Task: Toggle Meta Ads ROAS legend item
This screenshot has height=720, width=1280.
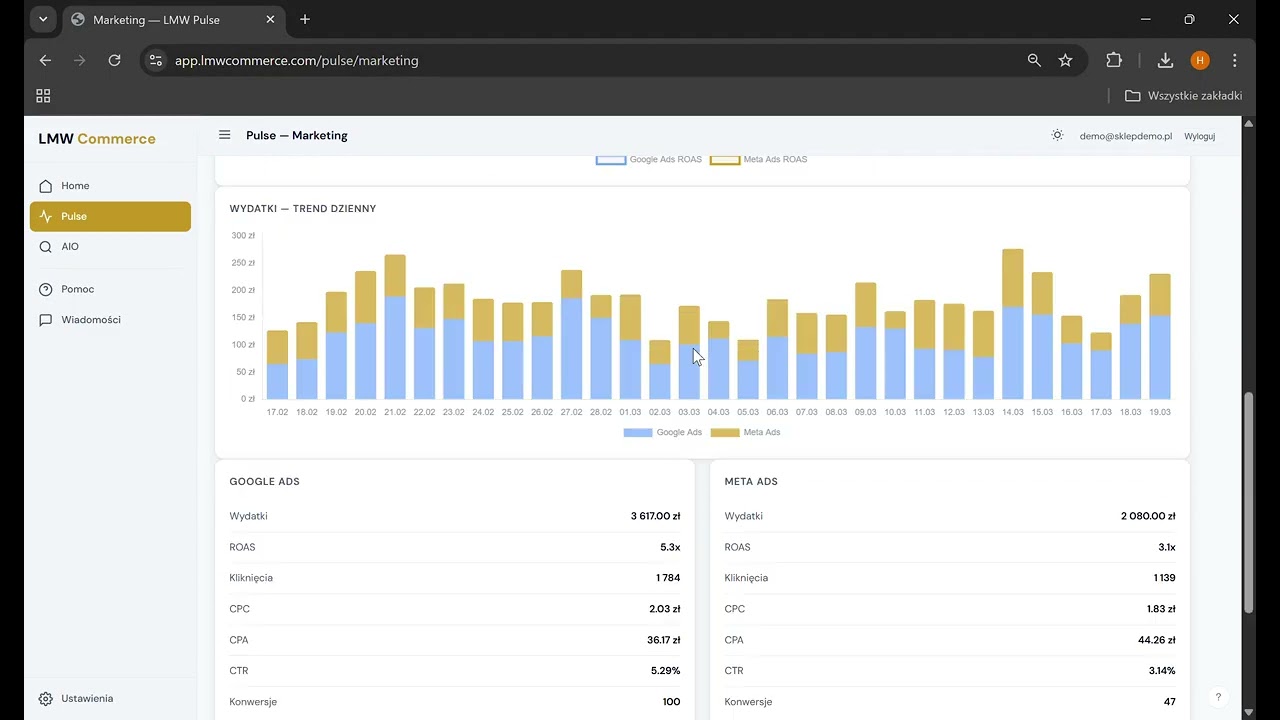Action: click(758, 160)
